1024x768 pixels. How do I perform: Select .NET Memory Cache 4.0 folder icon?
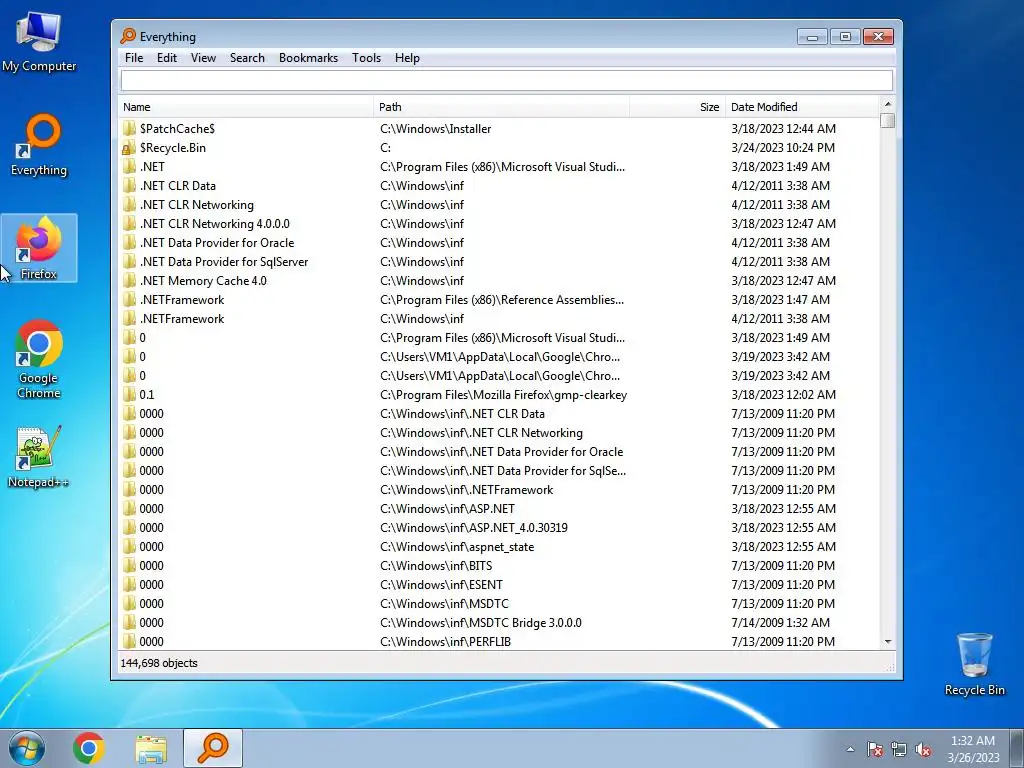click(129, 281)
